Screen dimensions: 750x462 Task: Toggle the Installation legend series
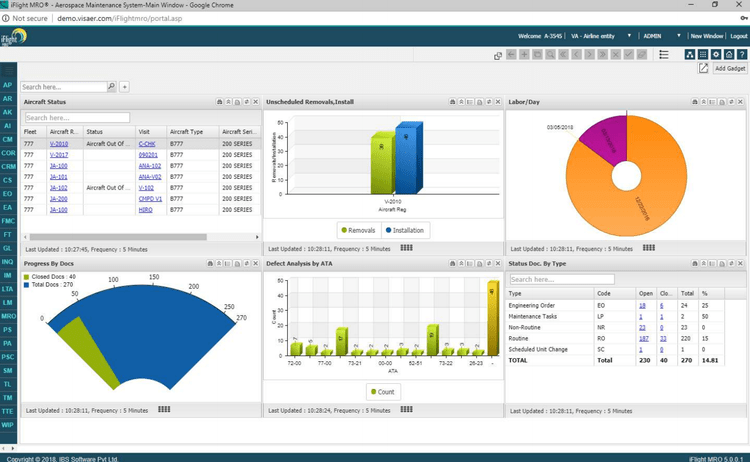pyautogui.click(x=405, y=230)
